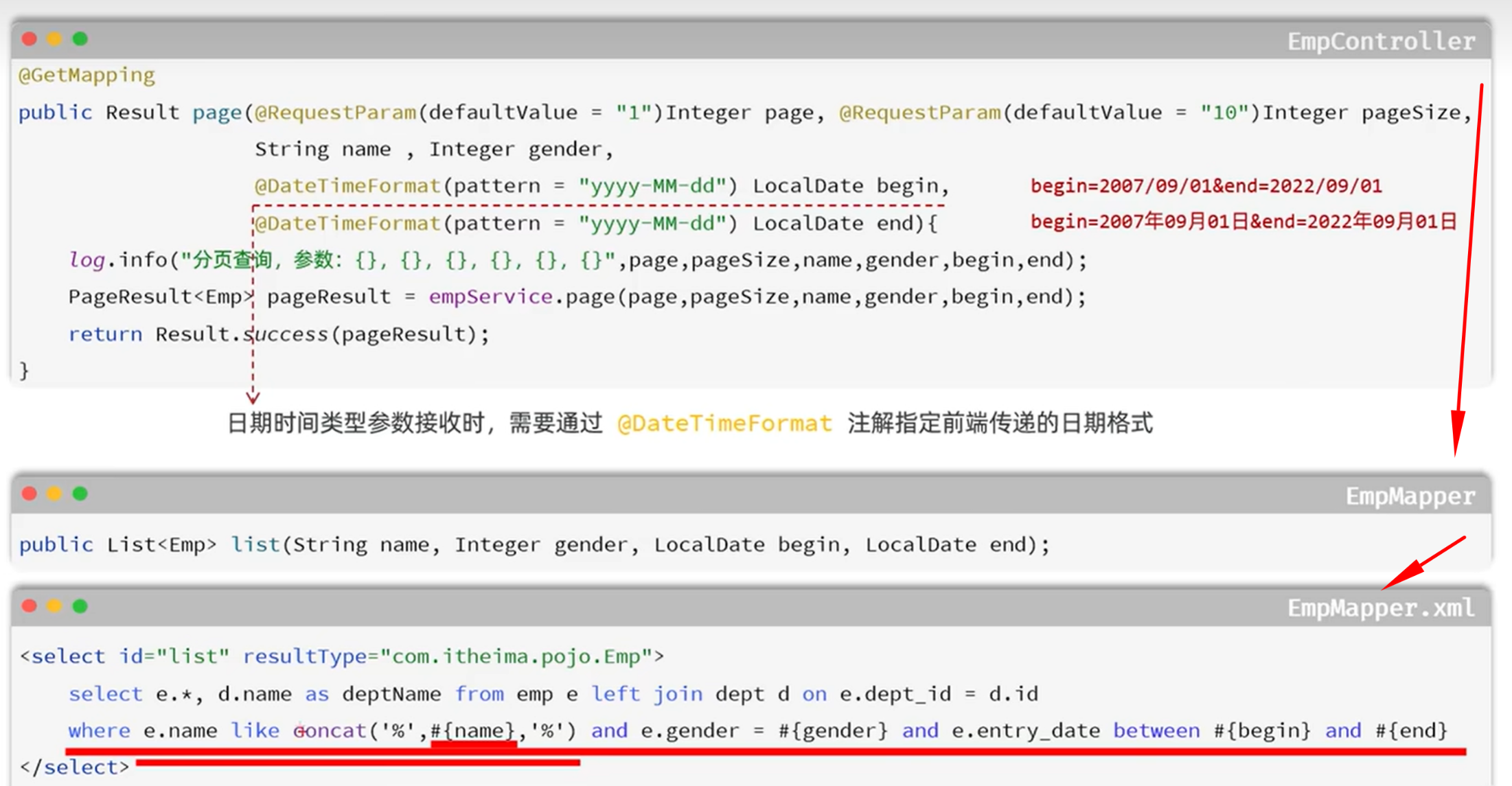Click orange @DateTimeFormat text in the note
The image size is (1512, 786).
pyautogui.click(x=724, y=424)
